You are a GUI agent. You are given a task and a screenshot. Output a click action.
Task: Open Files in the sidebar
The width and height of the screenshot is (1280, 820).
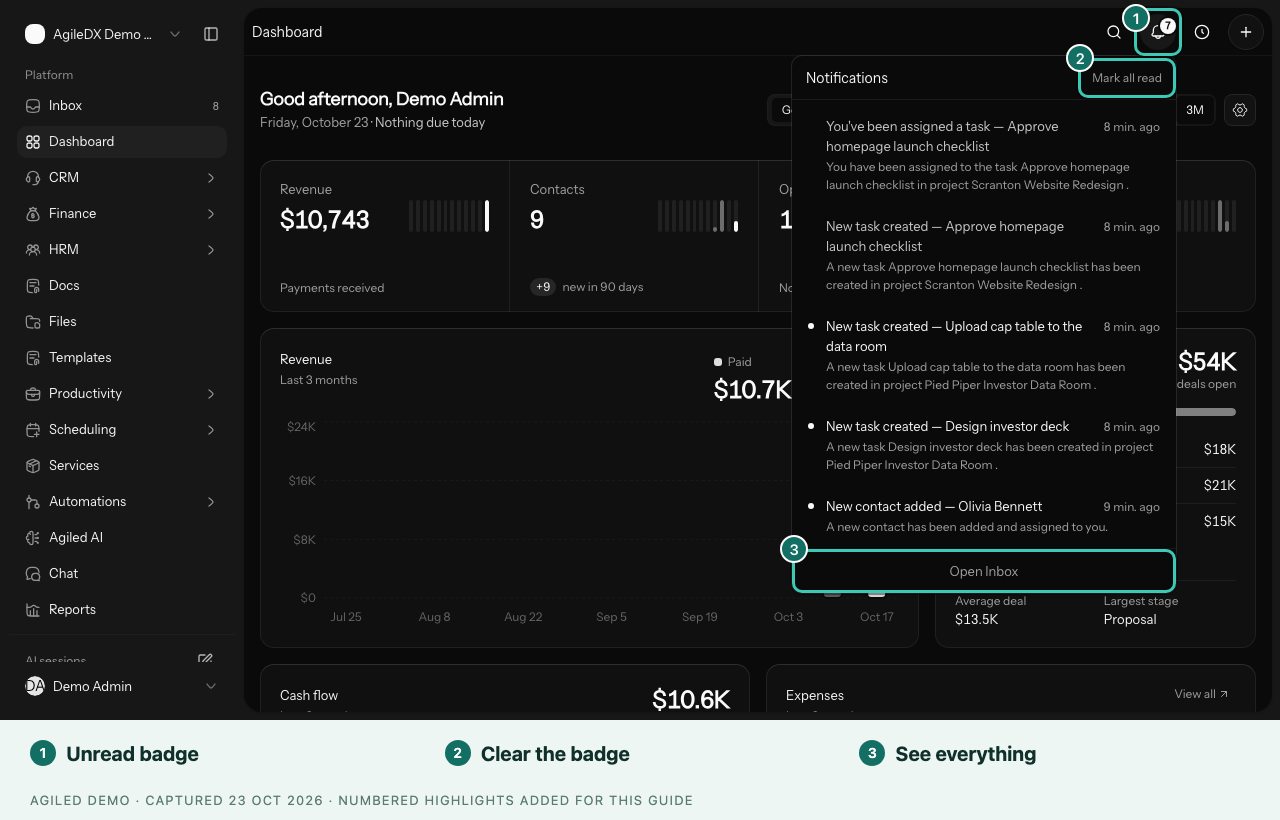pyautogui.click(x=122, y=322)
